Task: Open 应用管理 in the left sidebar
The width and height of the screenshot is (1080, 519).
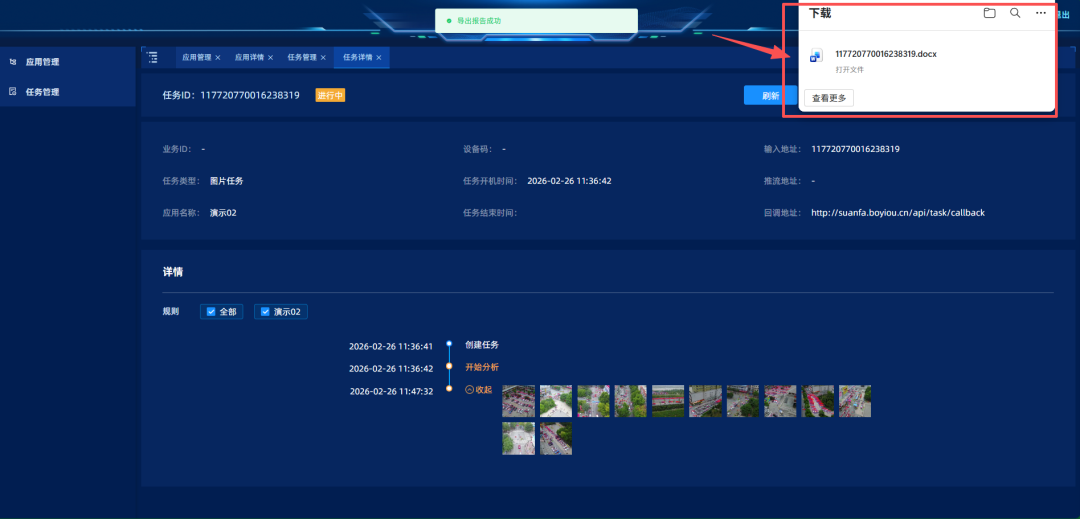Action: click(42, 62)
